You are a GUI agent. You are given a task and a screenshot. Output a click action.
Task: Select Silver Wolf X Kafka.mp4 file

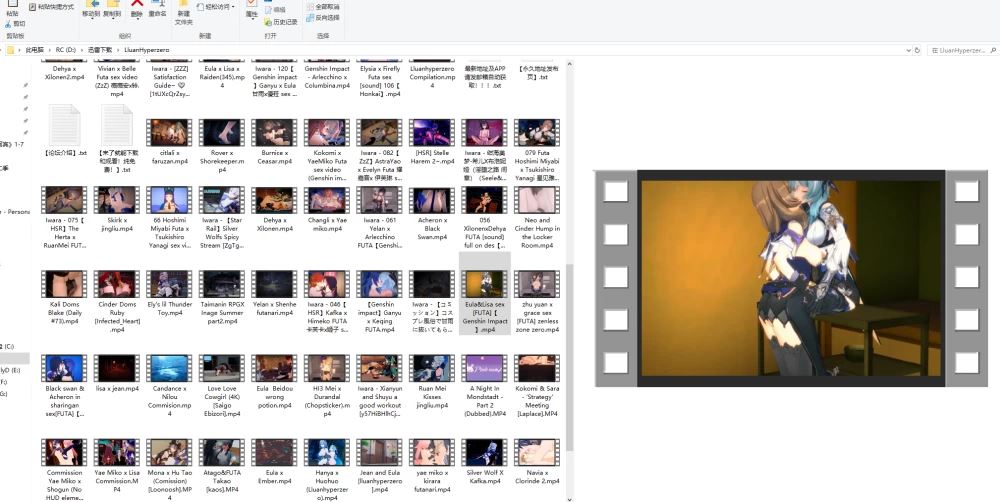(485, 462)
